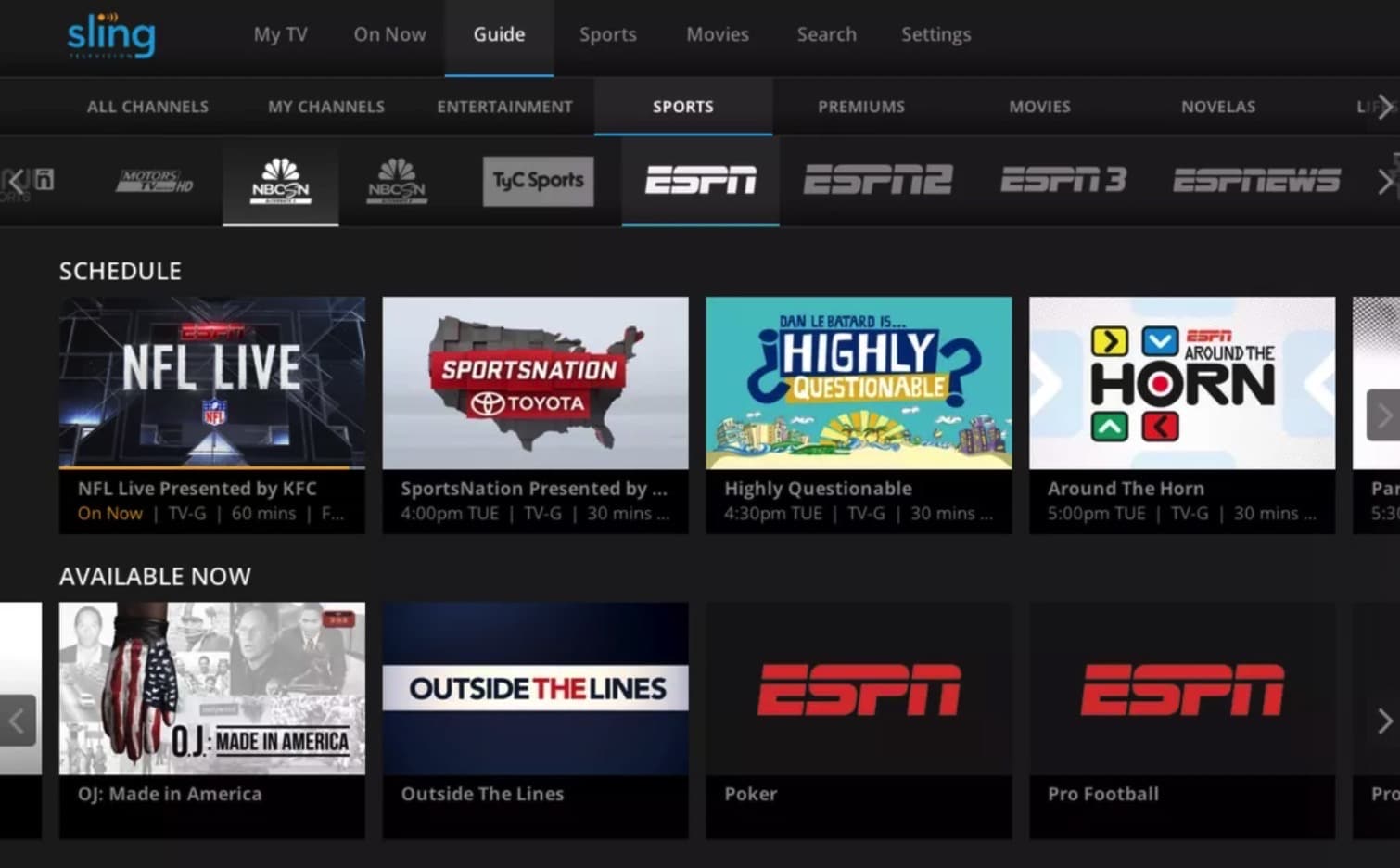The image size is (1400, 868).
Task: Click left chevron in channel logo strip
Action: click(x=16, y=181)
